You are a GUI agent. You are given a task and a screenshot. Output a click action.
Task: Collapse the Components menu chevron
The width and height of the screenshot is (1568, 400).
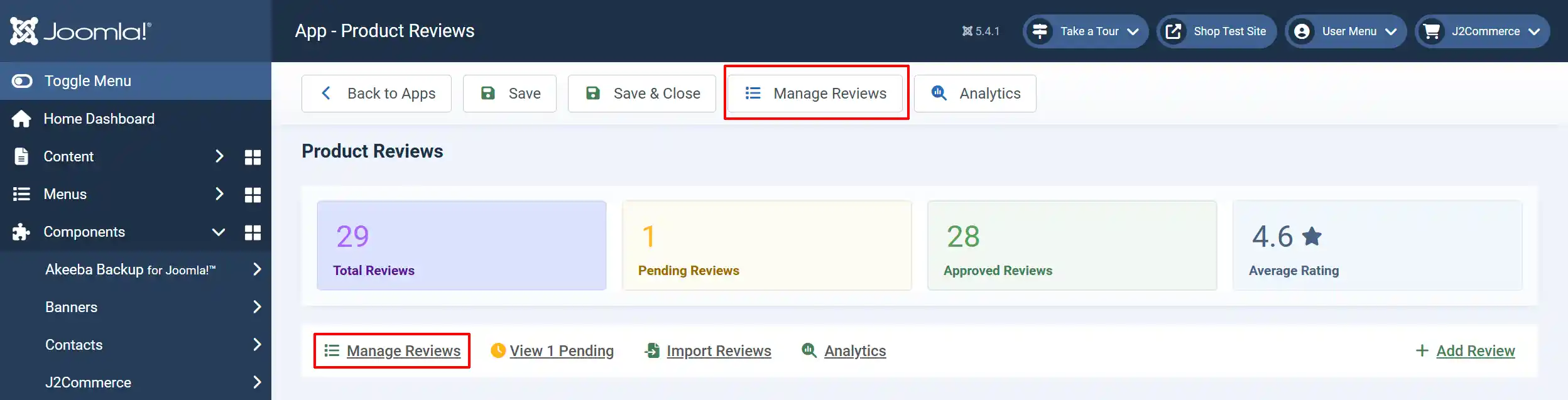click(219, 232)
